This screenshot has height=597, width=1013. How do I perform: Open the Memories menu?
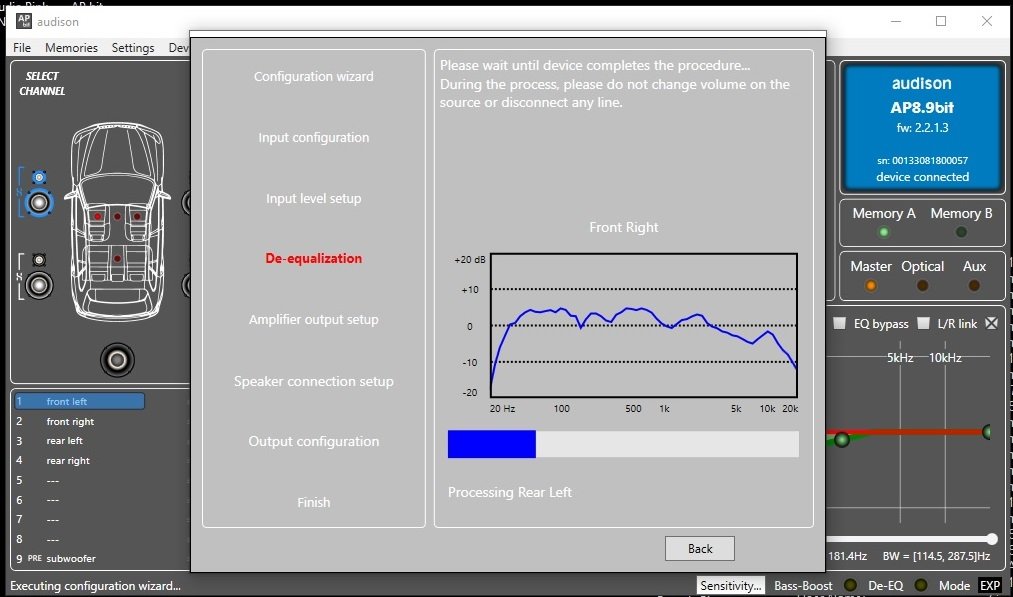coord(71,48)
